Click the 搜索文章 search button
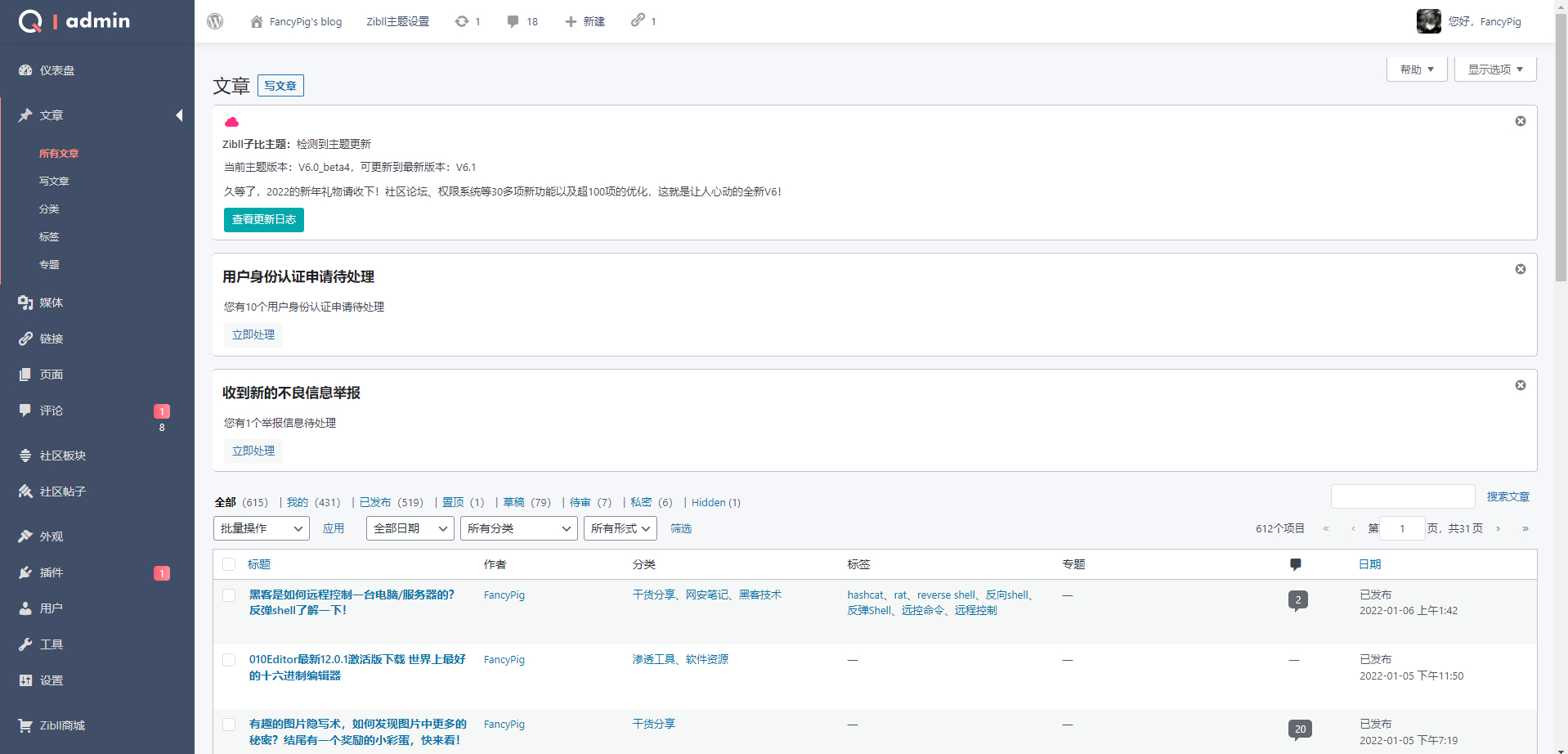 (1508, 496)
